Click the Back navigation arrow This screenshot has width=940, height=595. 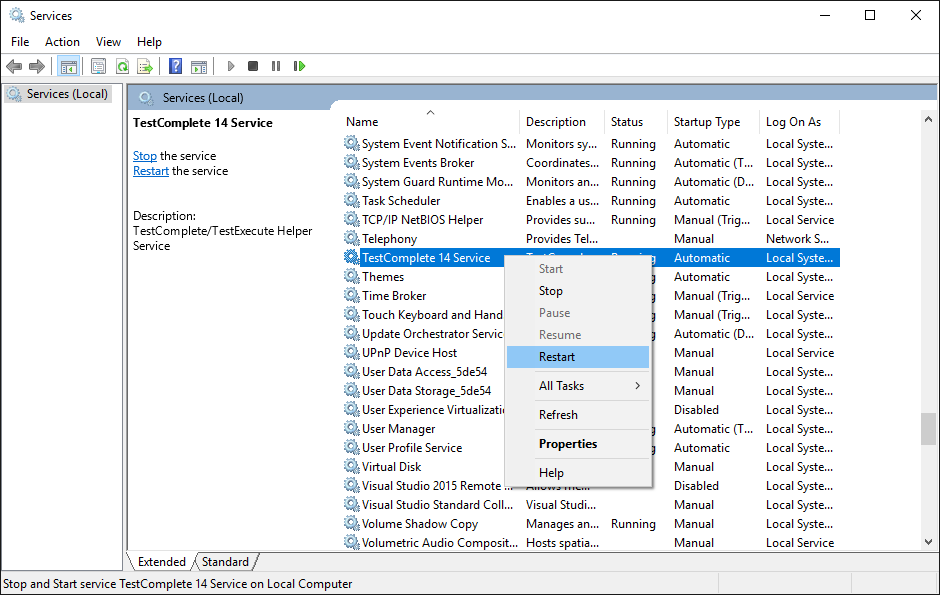coord(13,66)
